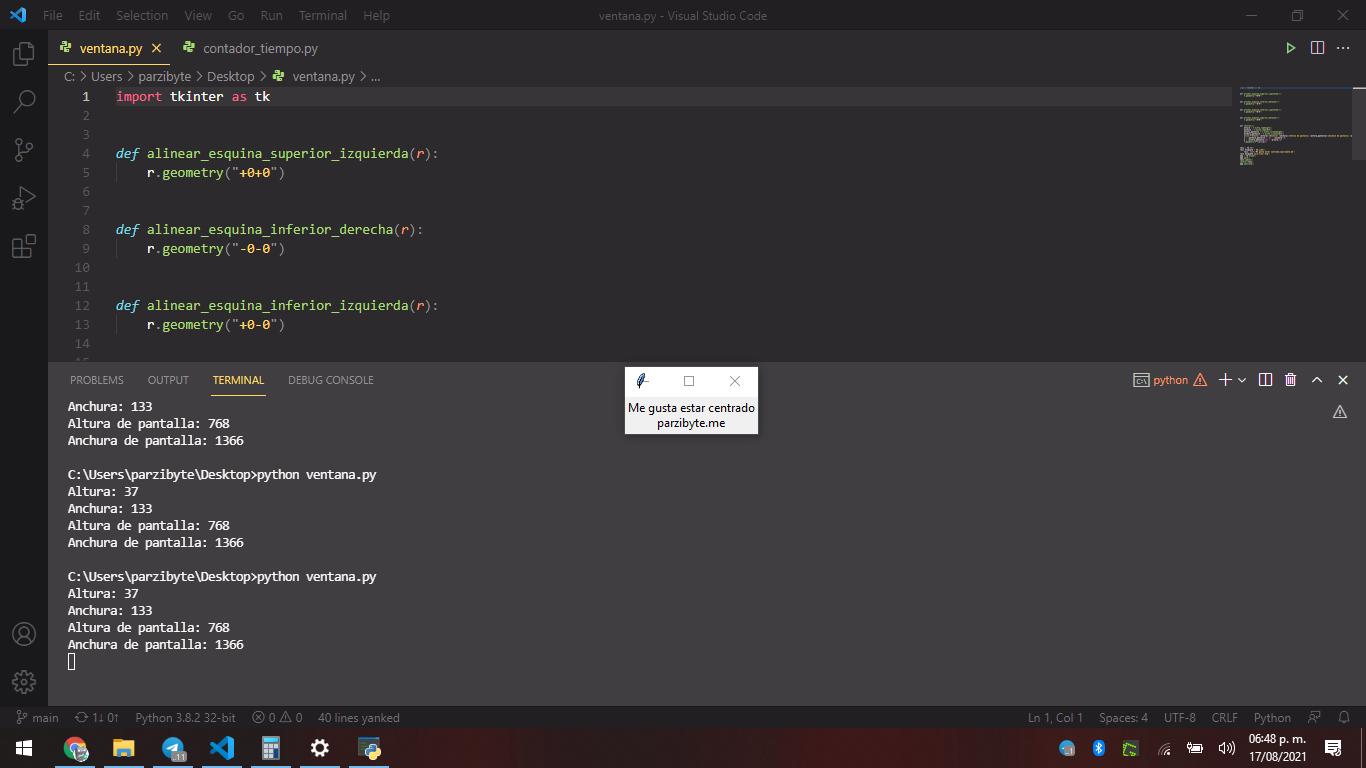Open errors and warnings count
The width and height of the screenshot is (1366, 768).
point(277,717)
